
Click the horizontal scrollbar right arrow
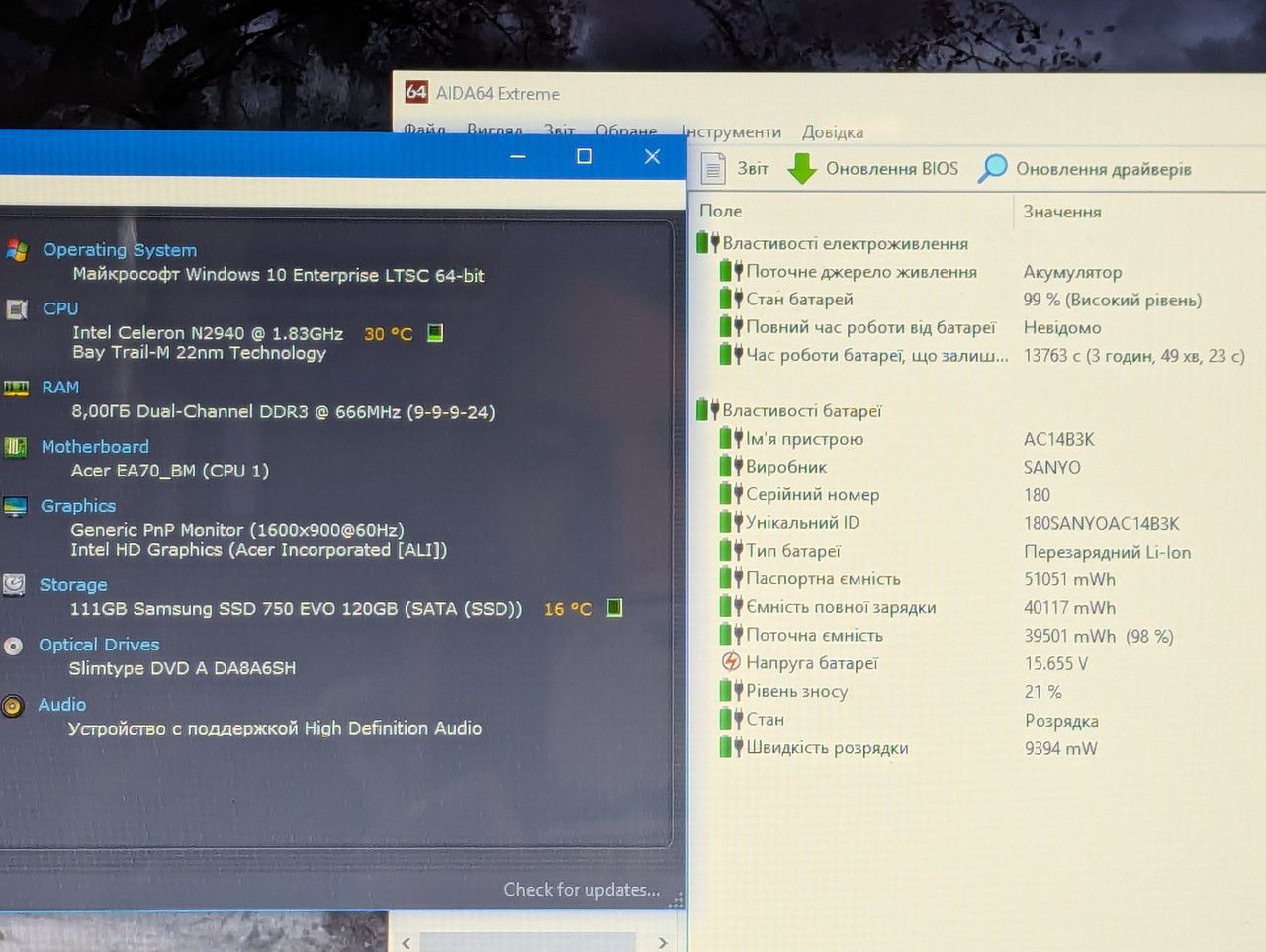[663, 942]
